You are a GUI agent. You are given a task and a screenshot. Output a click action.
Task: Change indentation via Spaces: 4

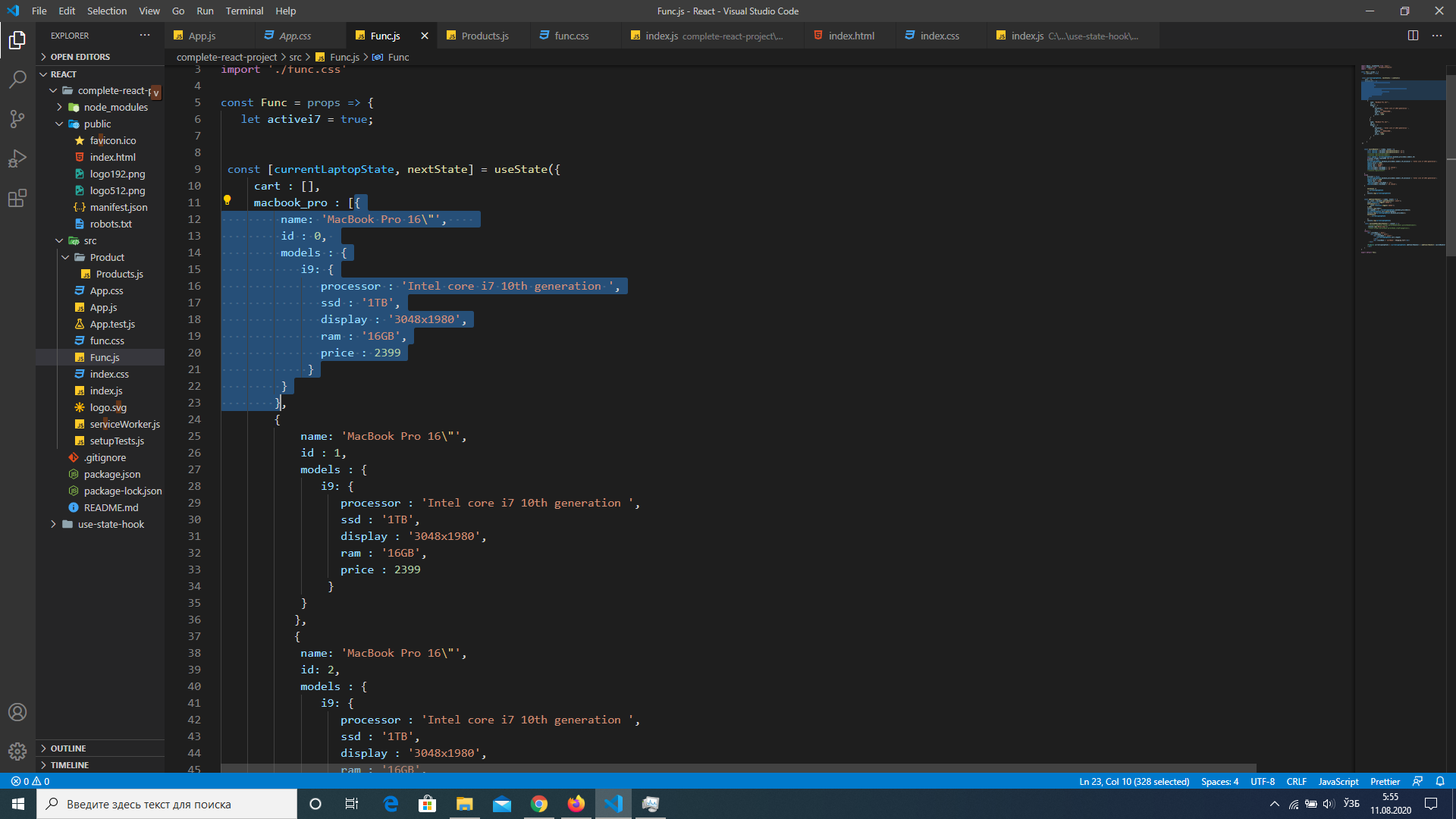click(1219, 781)
